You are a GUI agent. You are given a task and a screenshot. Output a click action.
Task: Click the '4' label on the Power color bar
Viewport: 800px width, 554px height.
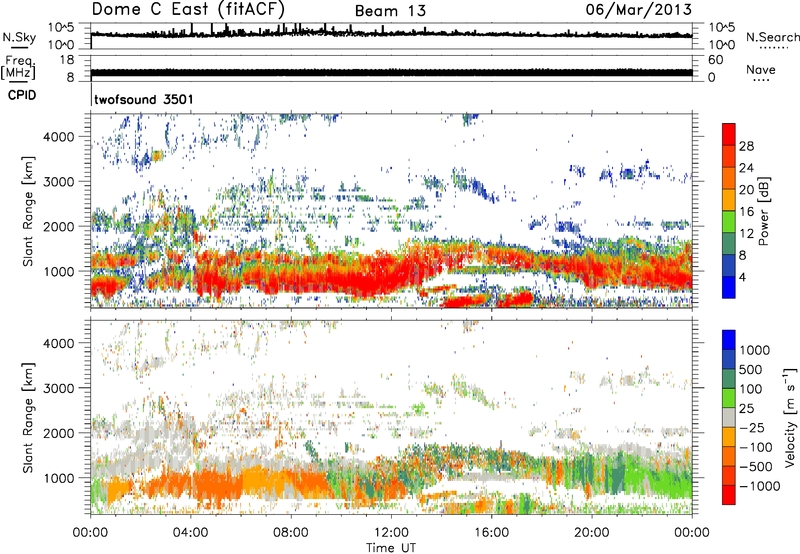pos(742,278)
